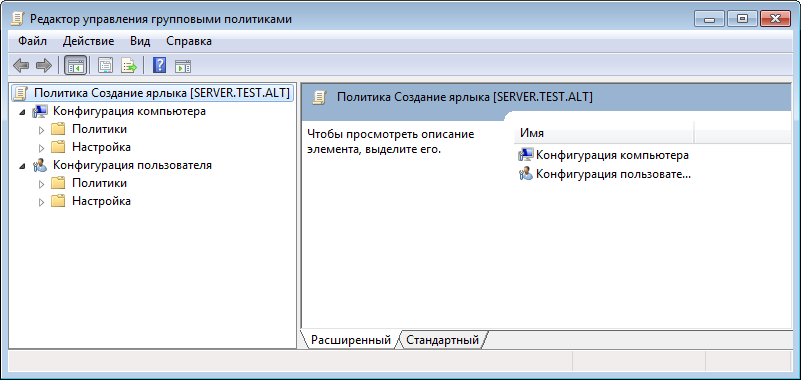This screenshot has width=801, height=380.
Task: Expand Настройка under Конфигурация компьютера
Action: click(42, 148)
